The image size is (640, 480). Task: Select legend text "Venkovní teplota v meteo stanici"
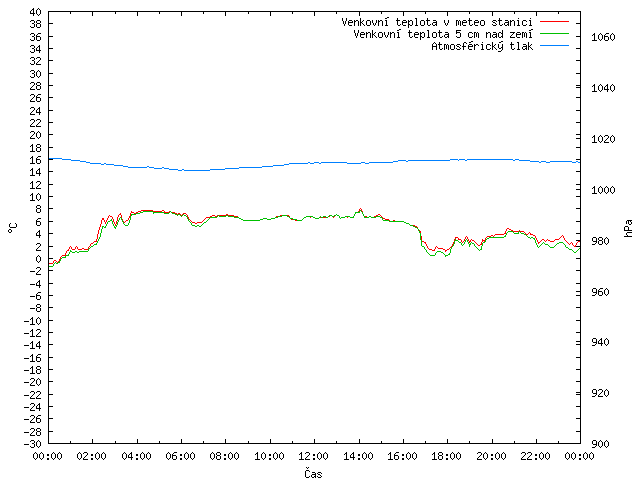coord(437,22)
